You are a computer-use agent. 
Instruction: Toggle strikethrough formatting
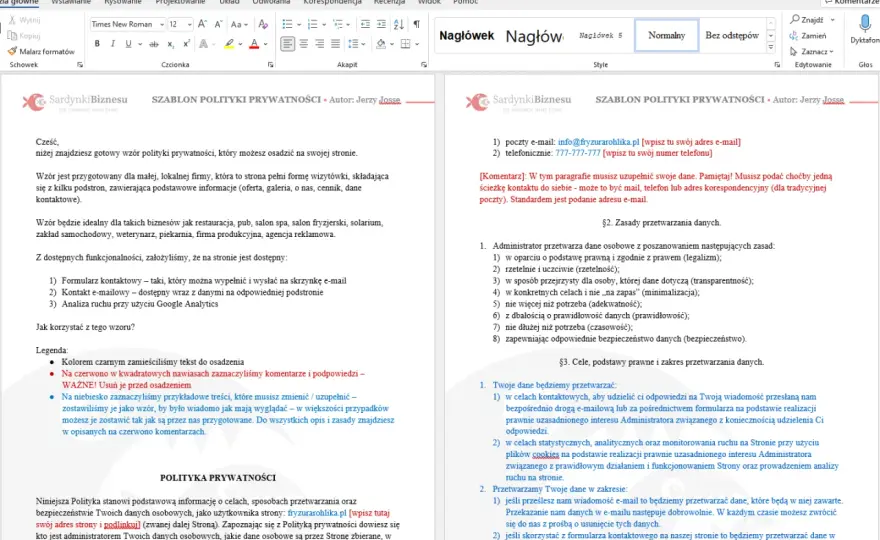tap(154, 44)
